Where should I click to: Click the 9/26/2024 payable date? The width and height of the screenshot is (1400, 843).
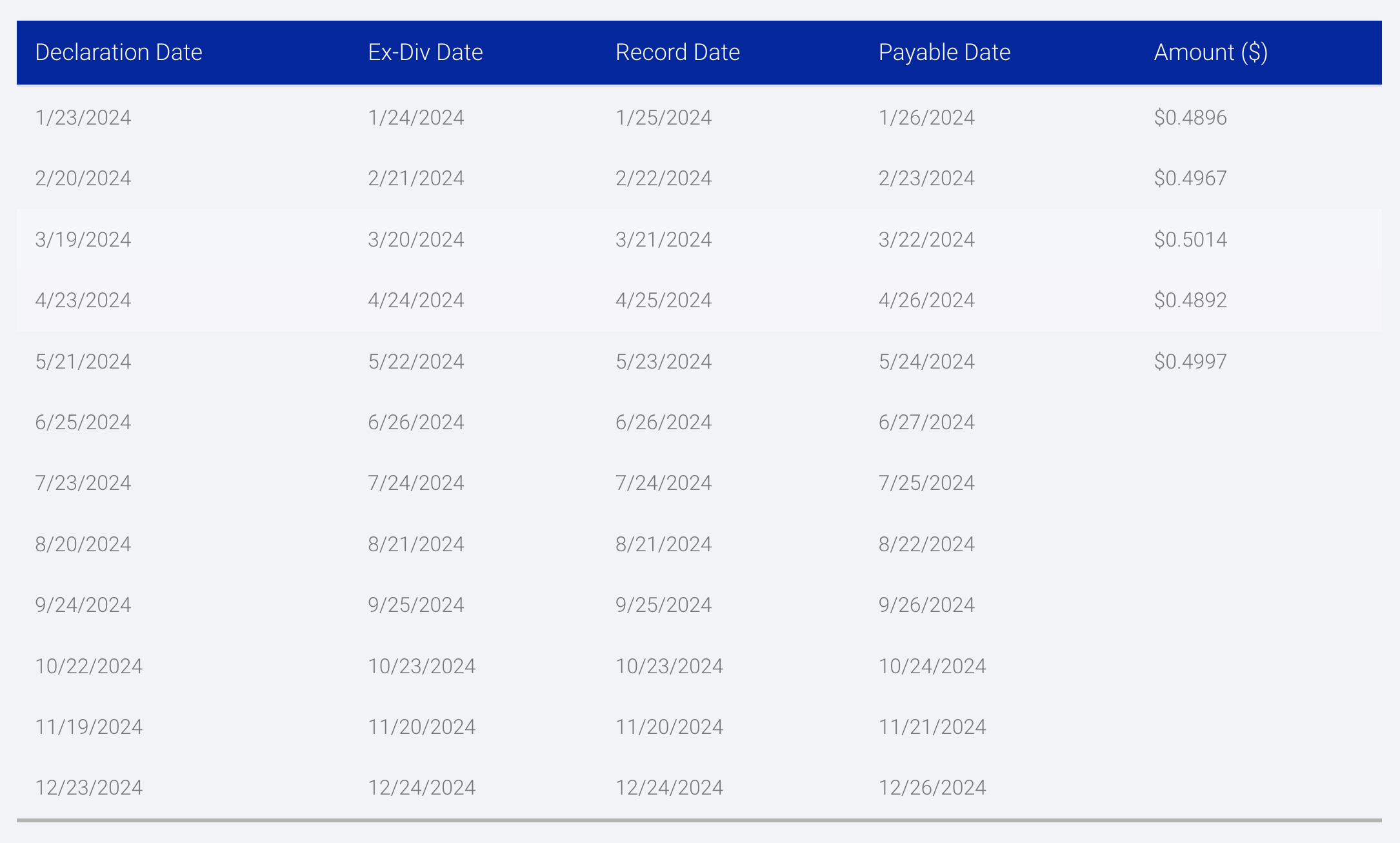926,605
